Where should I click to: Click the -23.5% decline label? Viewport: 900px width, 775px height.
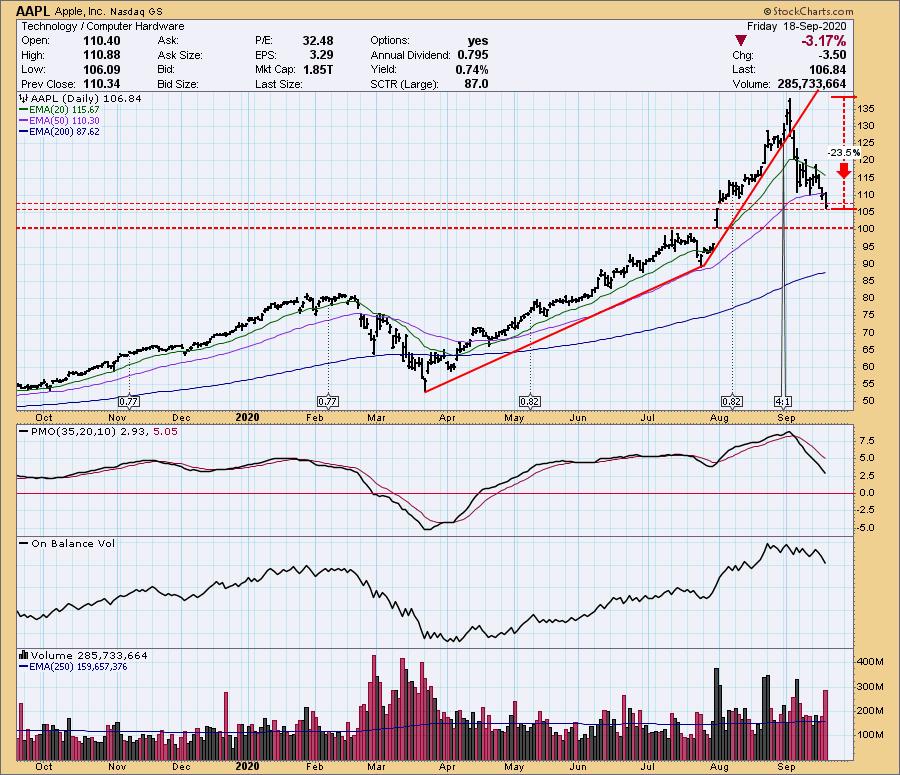click(x=844, y=153)
